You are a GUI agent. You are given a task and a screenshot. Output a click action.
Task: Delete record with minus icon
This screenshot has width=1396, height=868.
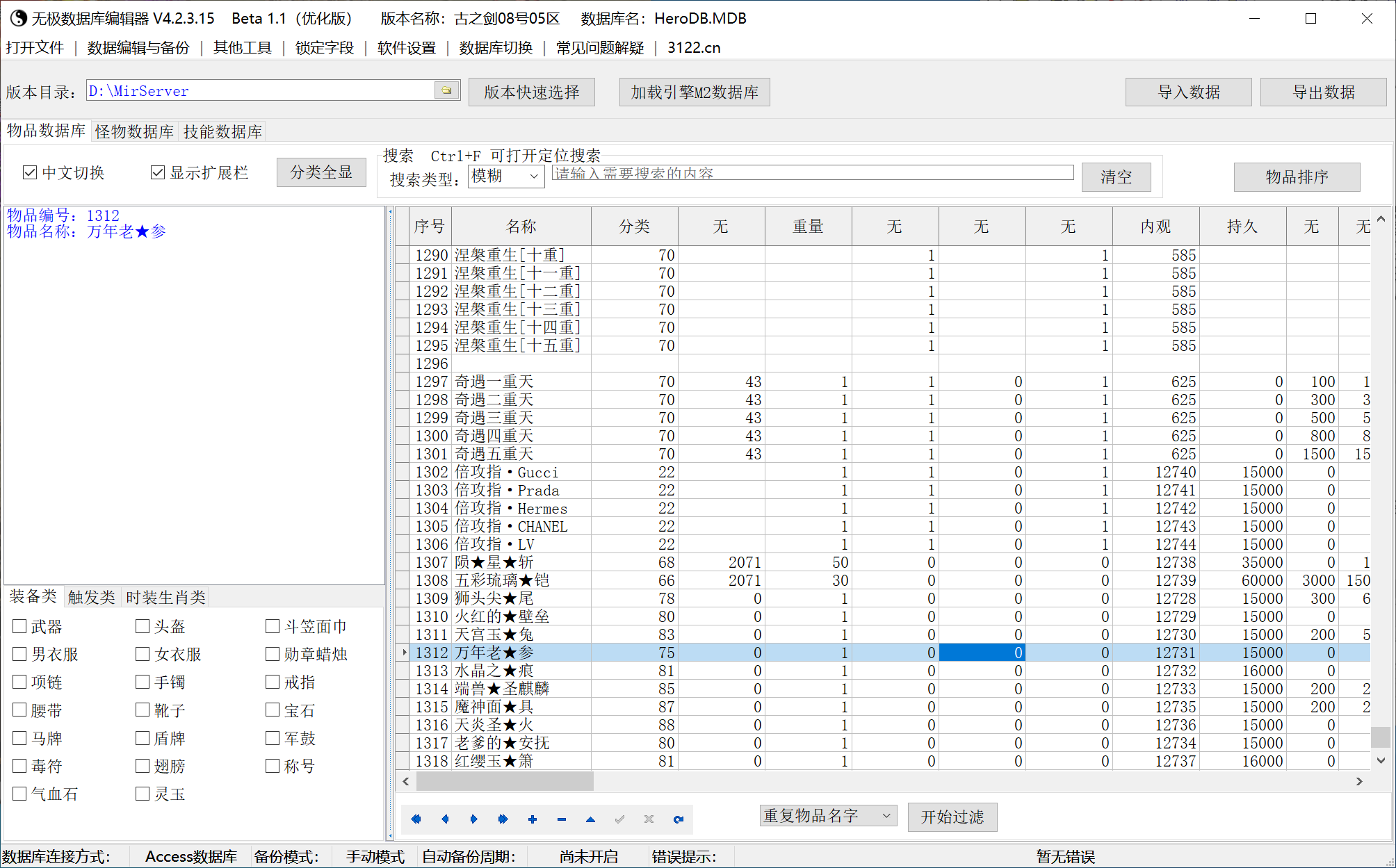(x=561, y=819)
